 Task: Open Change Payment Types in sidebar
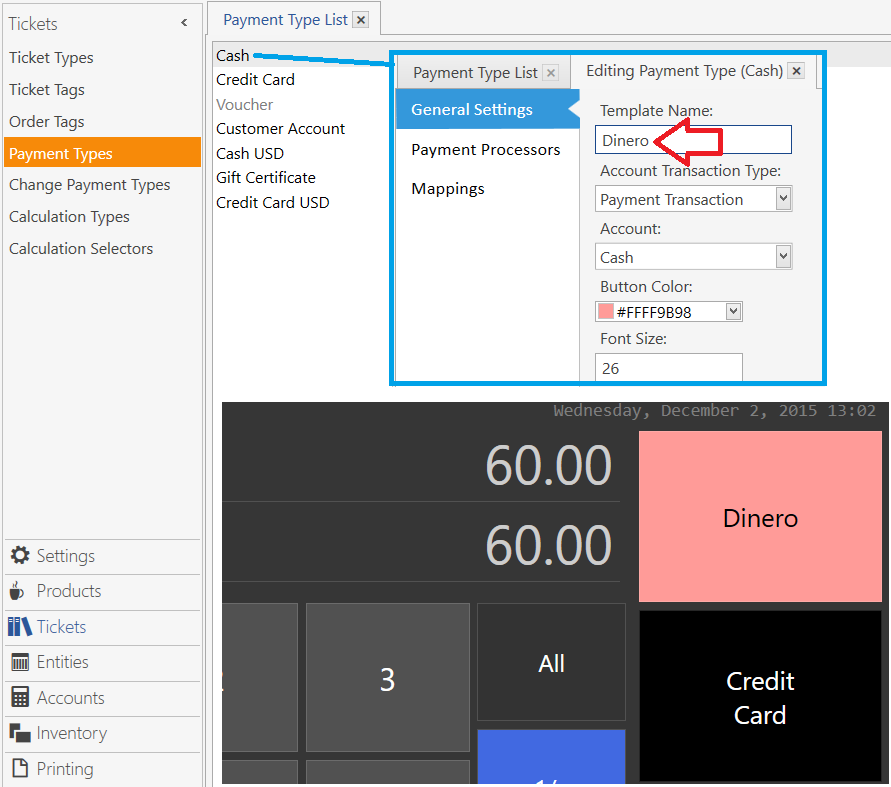coord(89,185)
